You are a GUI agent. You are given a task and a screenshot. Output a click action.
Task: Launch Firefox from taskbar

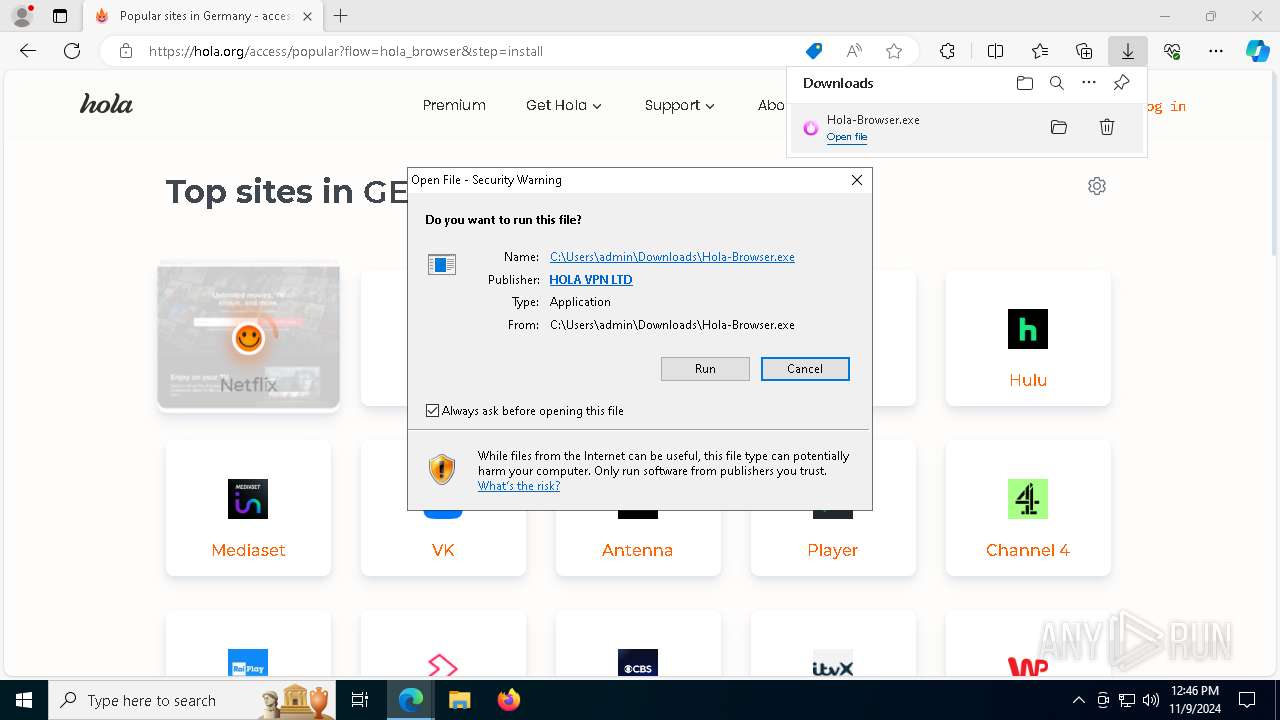tap(509, 700)
